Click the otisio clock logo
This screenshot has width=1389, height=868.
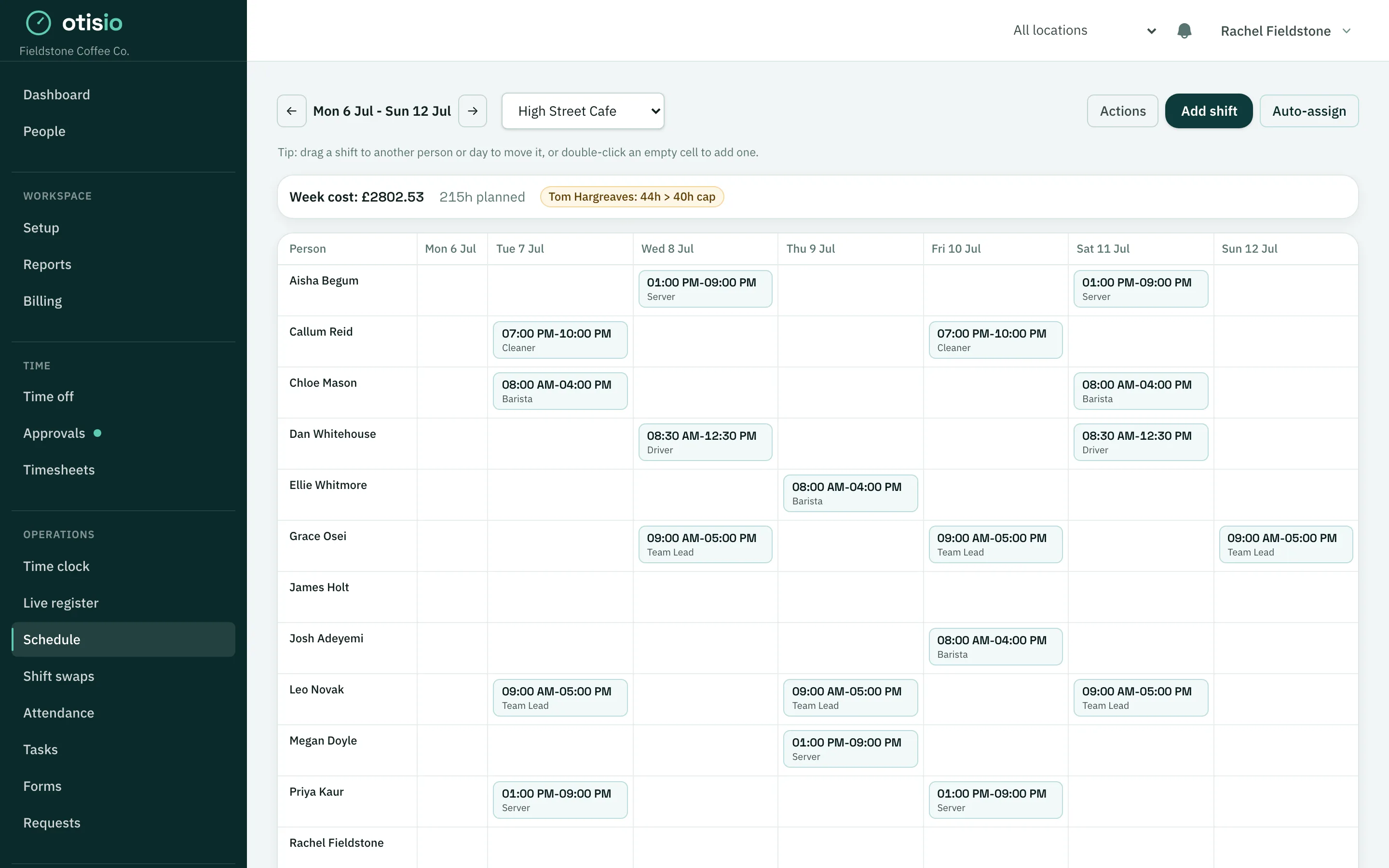(x=39, y=23)
